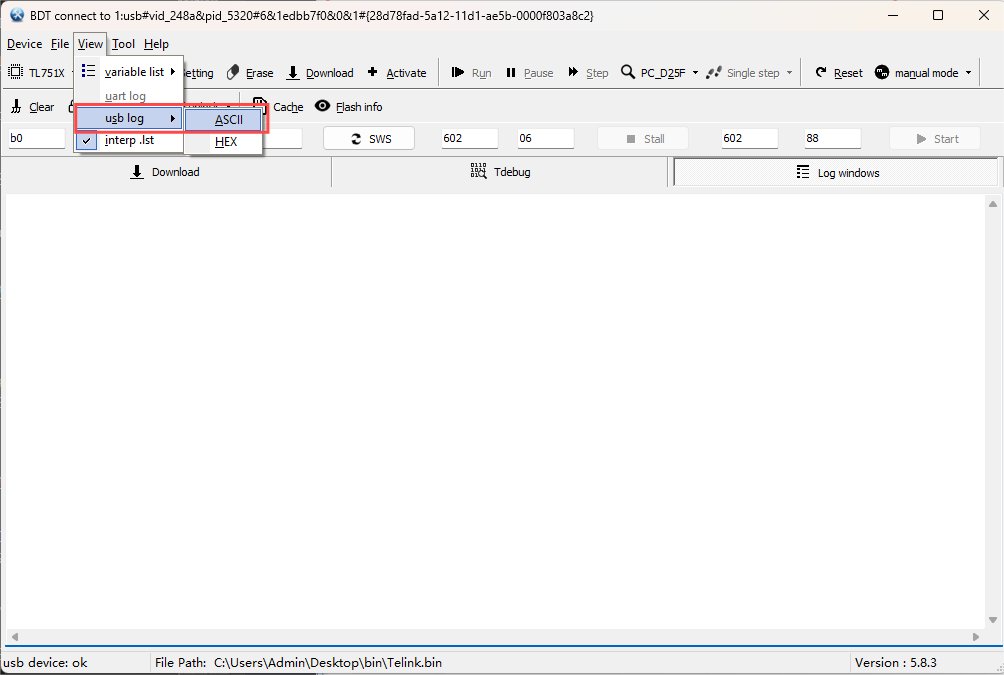This screenshot has height=675, width=1004.
Task: Switch to the Tdebug tab
Action: pyautogui.click(x=500, y=172)
